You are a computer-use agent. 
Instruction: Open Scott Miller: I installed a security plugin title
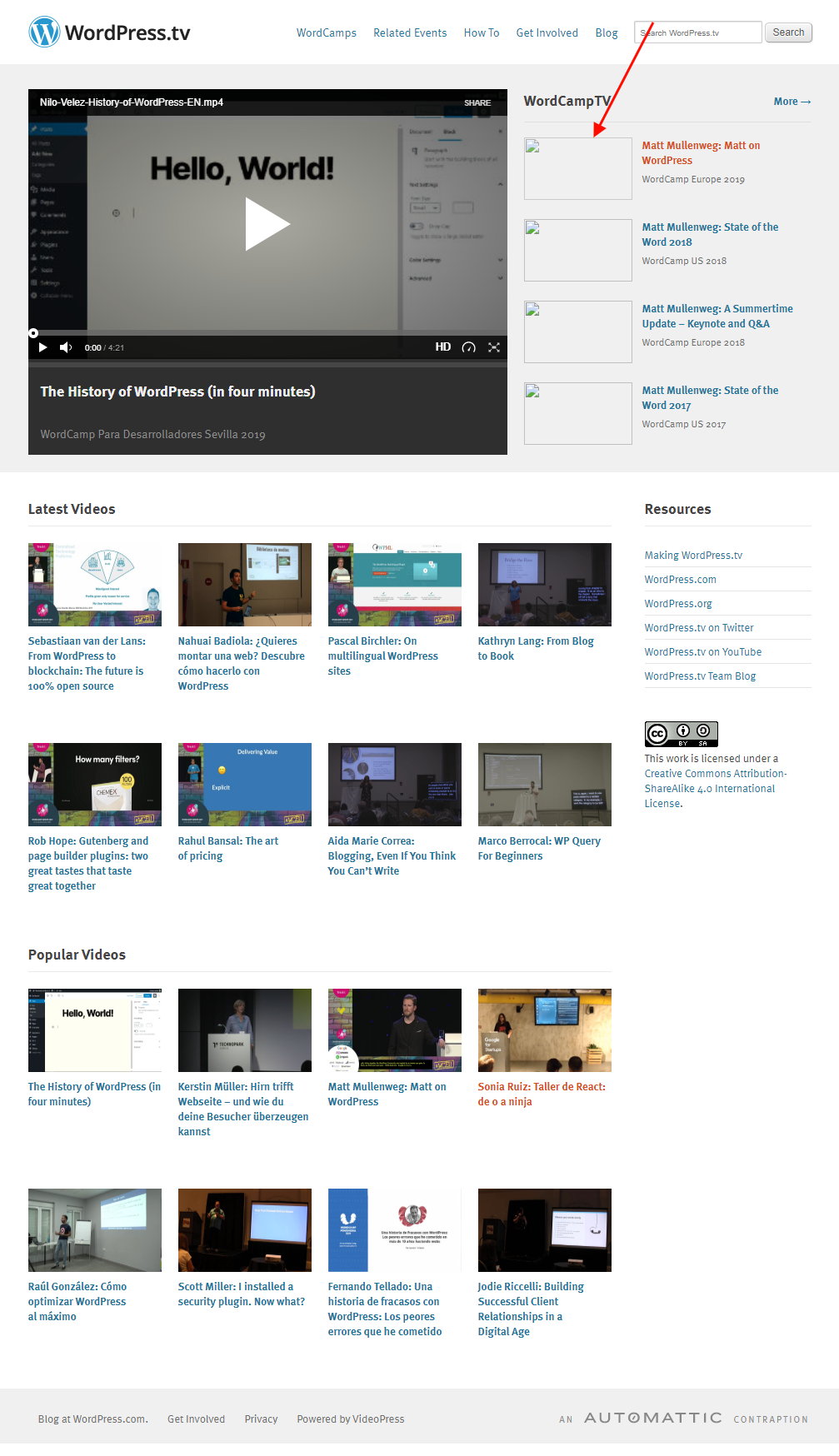[x=242, y=1294]
